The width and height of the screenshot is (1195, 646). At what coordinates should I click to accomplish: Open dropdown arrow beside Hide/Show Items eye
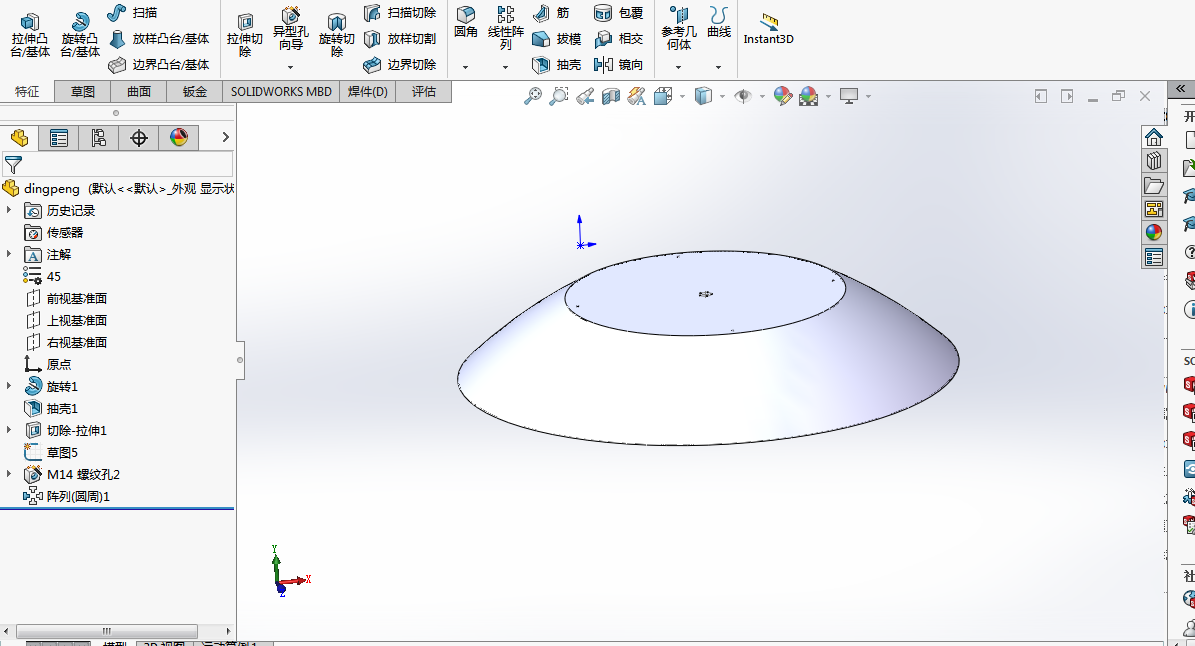coord(761,97)
